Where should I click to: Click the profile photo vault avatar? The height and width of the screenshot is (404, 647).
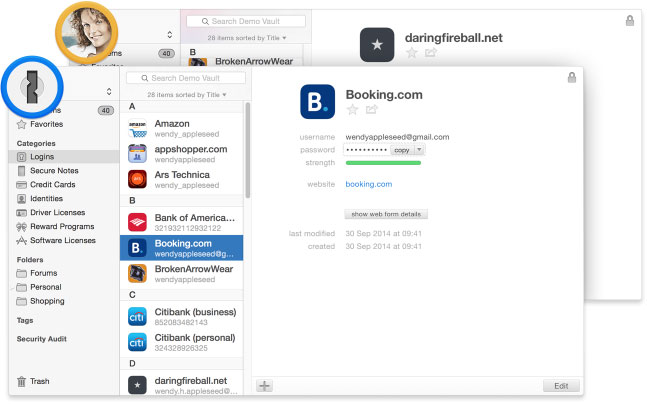pos(87,33)
